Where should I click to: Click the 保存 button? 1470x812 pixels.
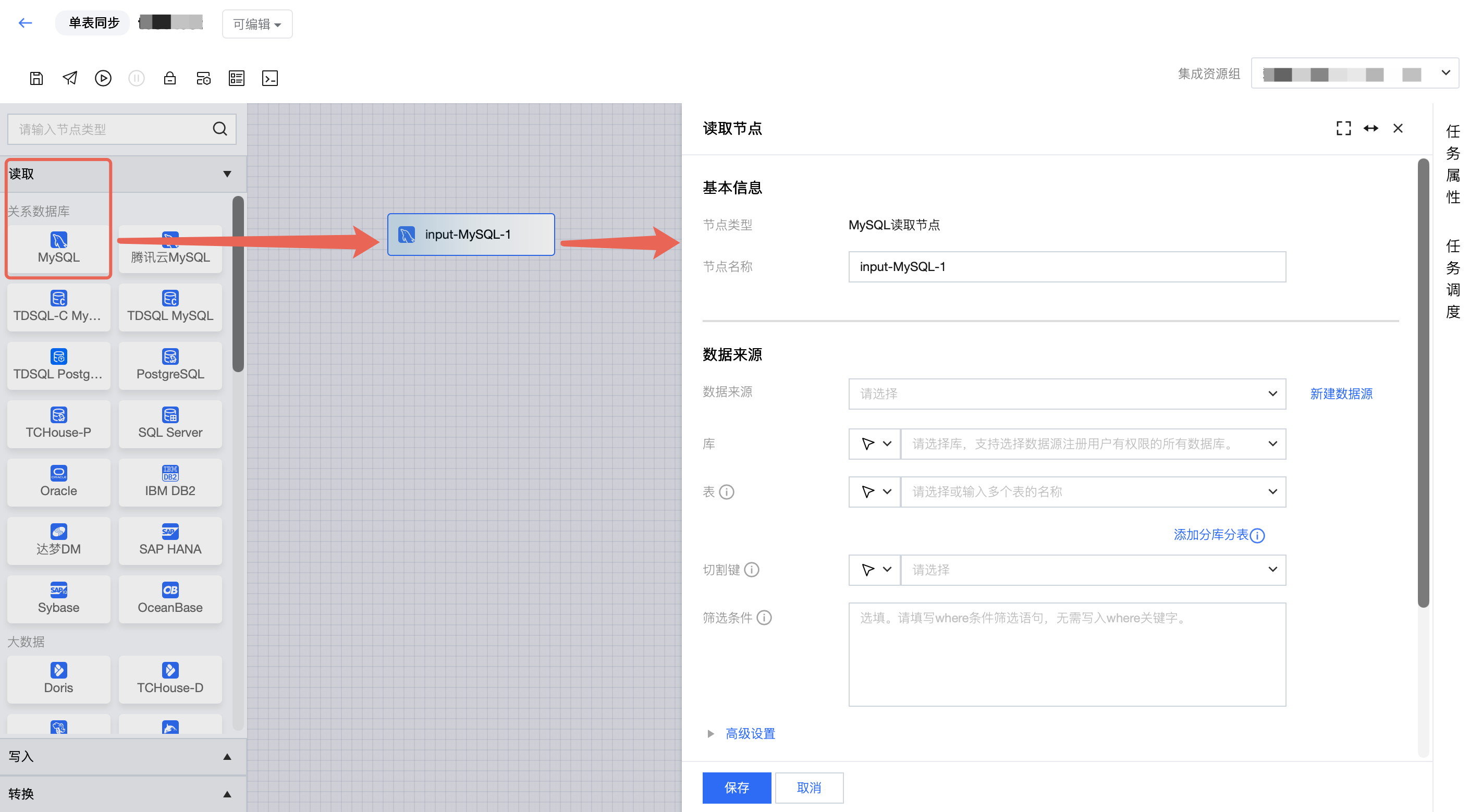(x=736, y=788)
